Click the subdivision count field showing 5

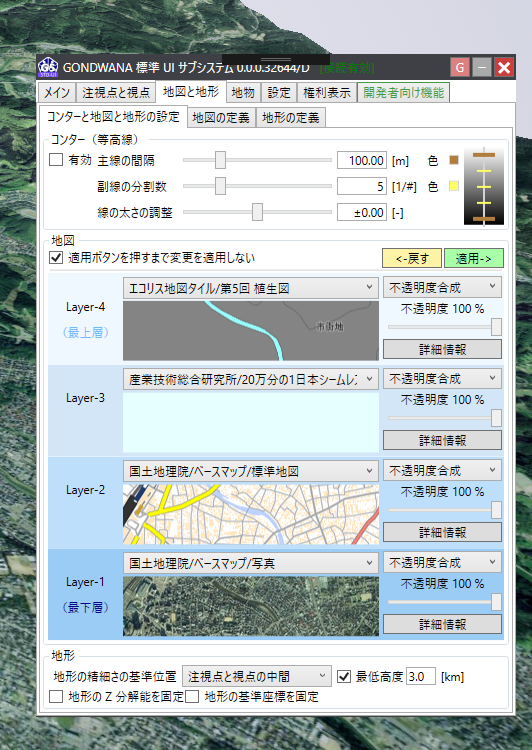(362, 186)
